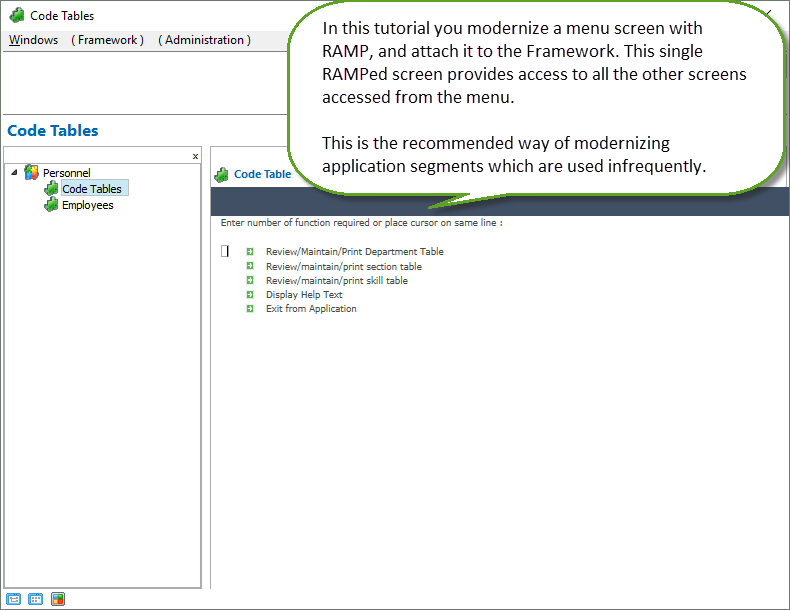Image resolution: width=790 pixels, height=610 pixels.
Task: Click green arrow beside Display Help Text
Action: tap(250, 294)
